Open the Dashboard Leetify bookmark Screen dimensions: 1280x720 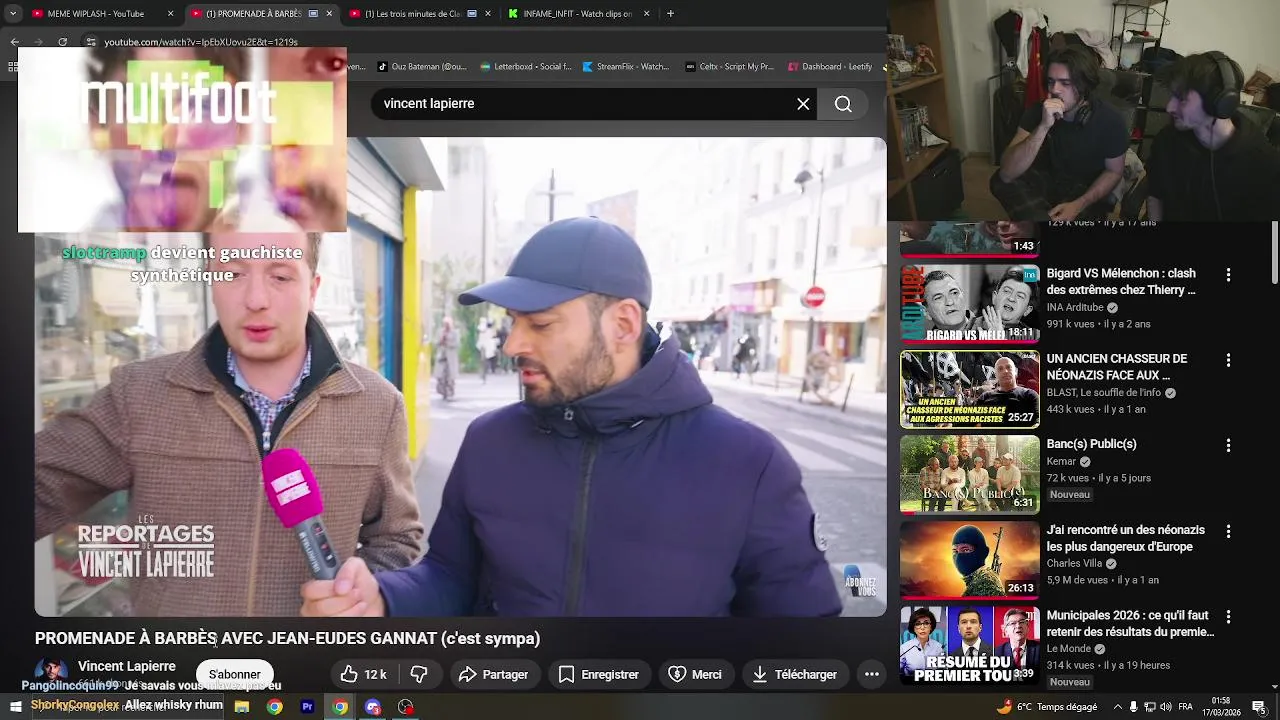830,67
